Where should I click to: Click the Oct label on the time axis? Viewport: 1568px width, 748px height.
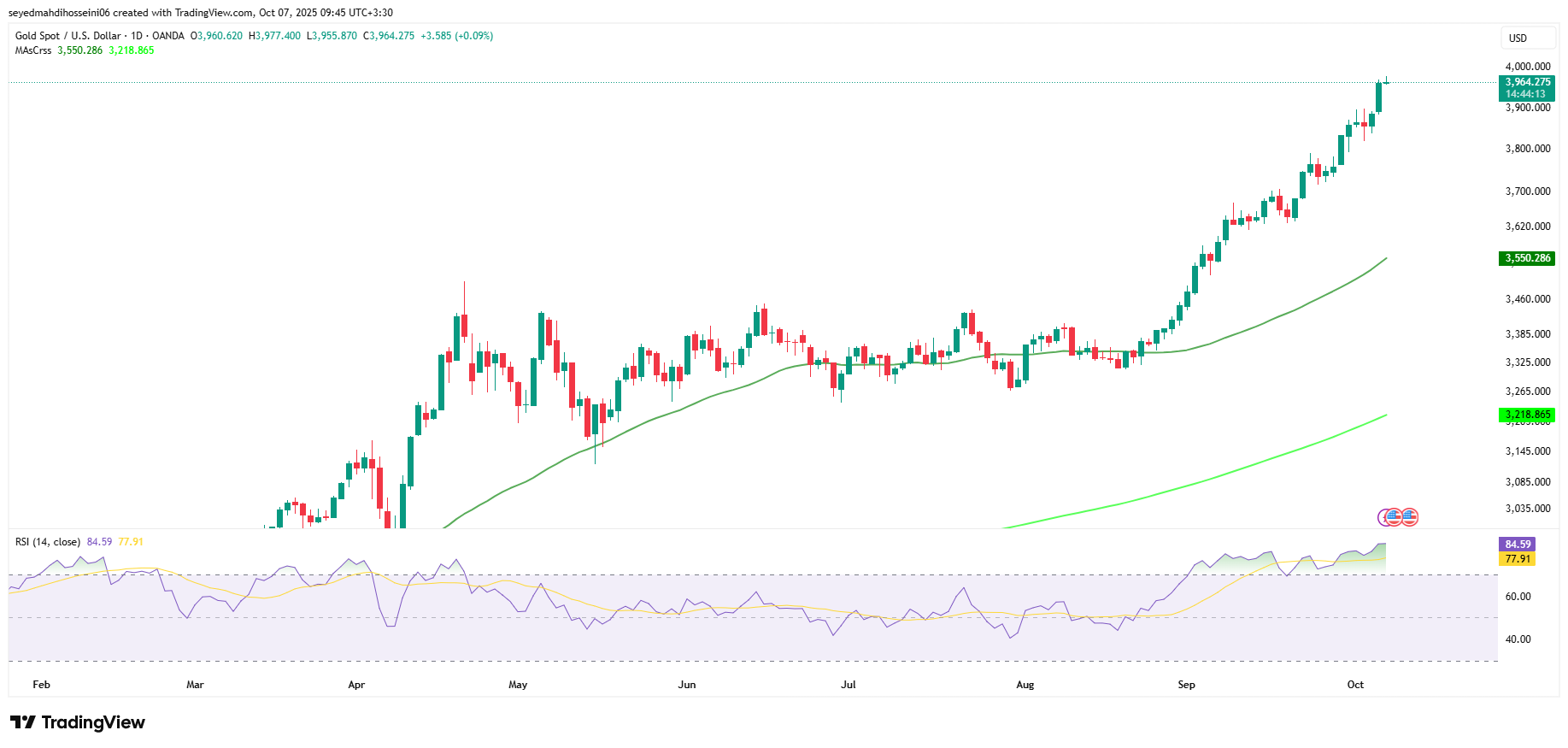(x=1355, y=685)
